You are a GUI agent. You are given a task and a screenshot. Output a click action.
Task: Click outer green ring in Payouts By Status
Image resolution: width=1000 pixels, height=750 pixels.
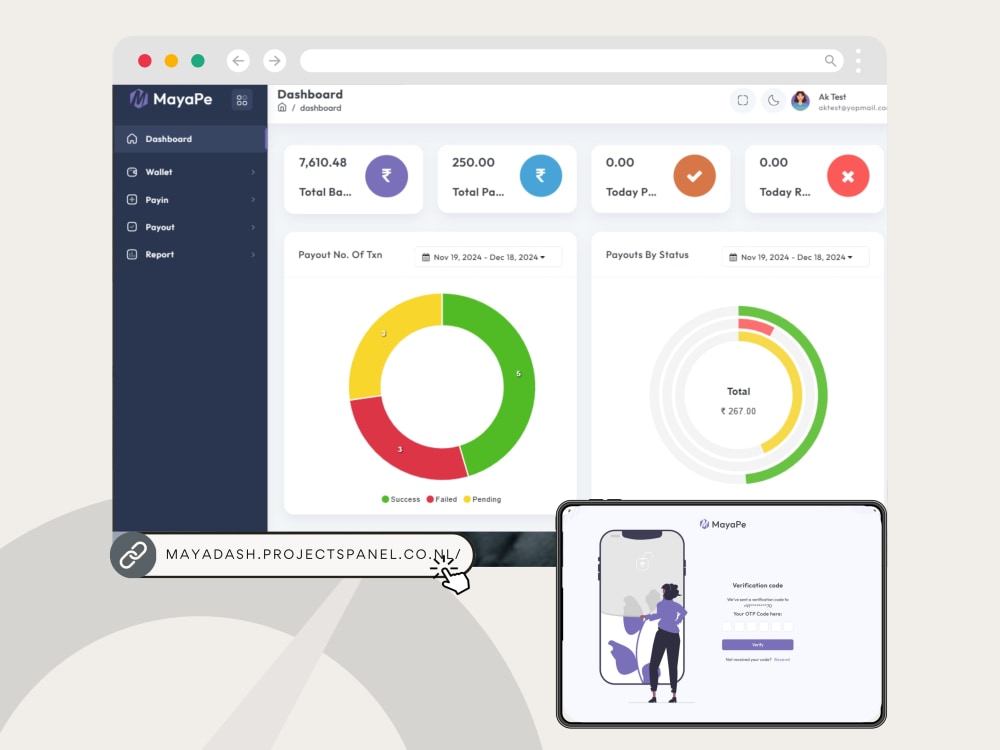tap(821, 395)
